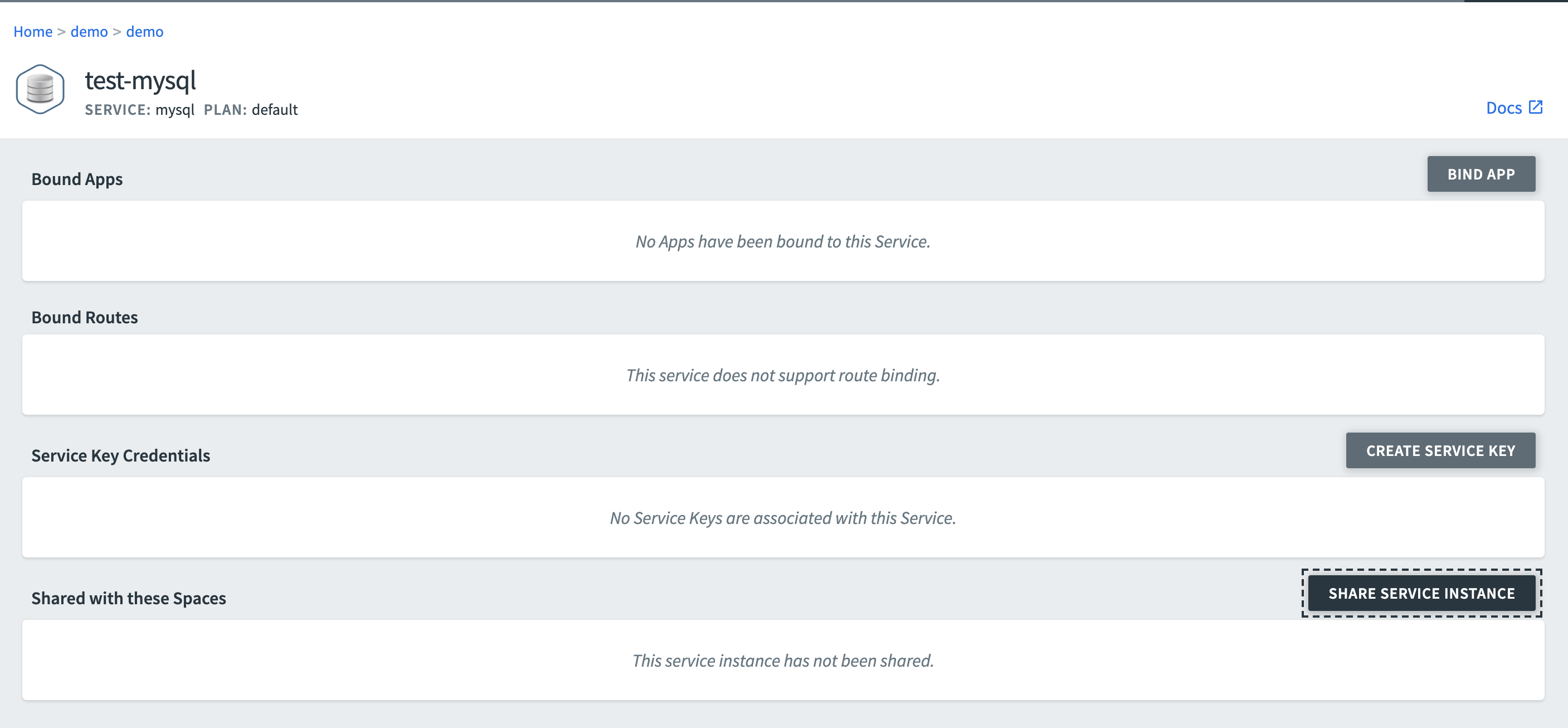Open the Docs link
1568x728 pixels.
coord(1503,108)
